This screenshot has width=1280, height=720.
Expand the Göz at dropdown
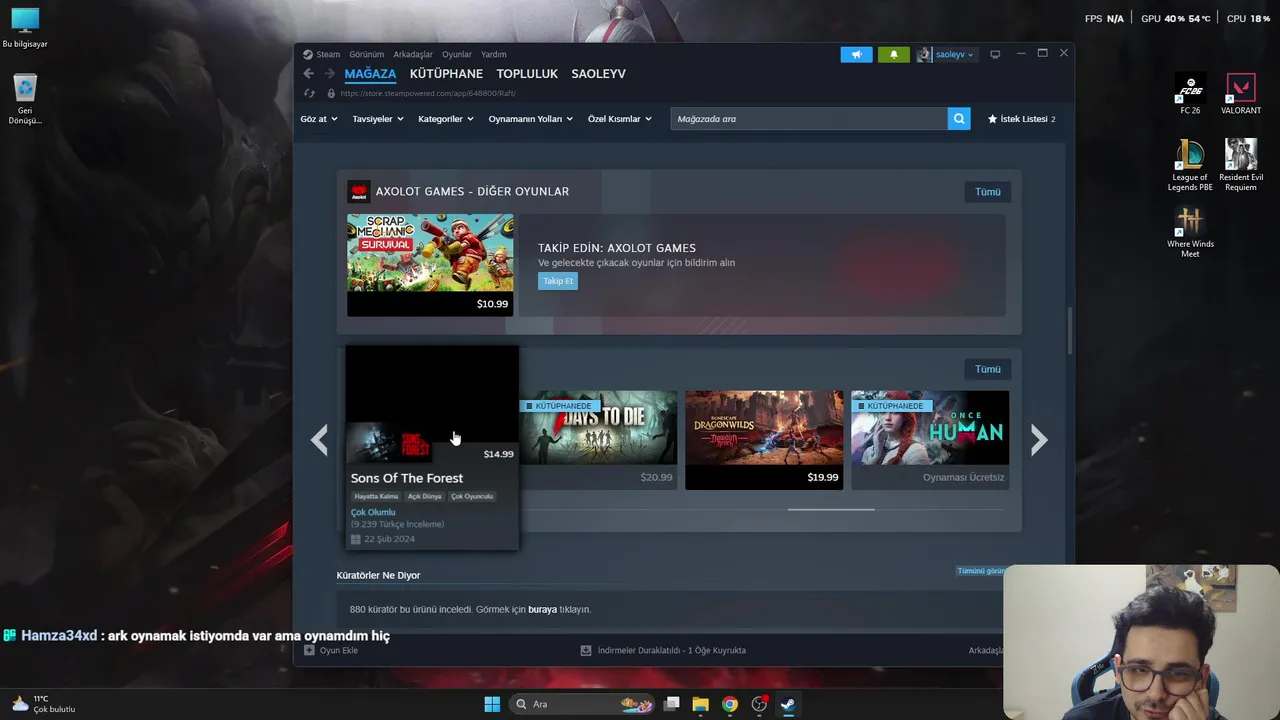tap(319, 119)
